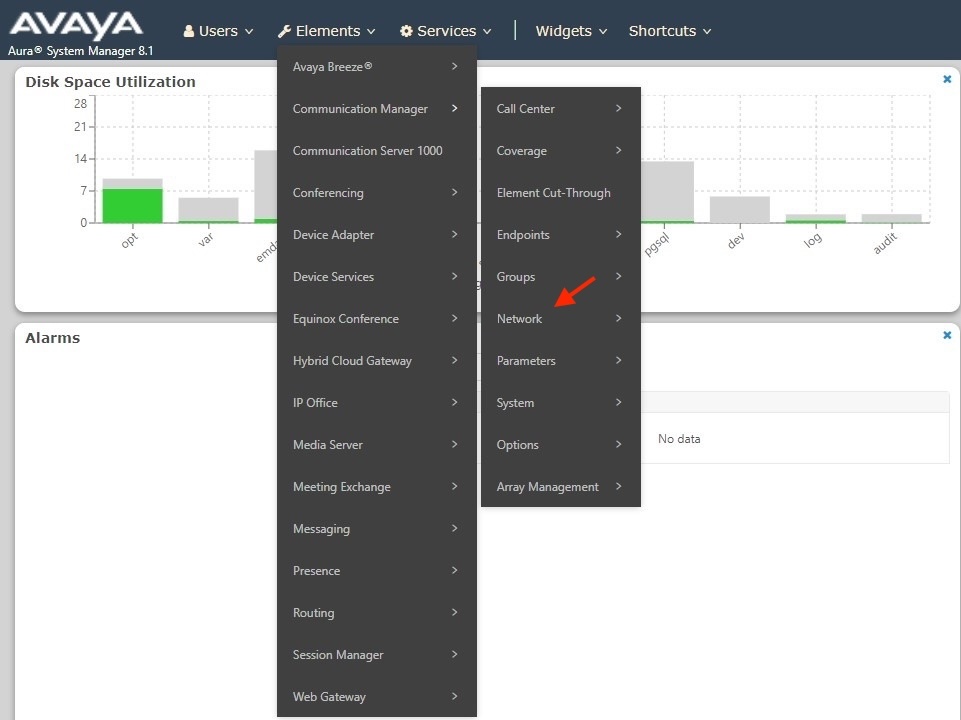The width and height of the screenshot is (961, 720).
Task: Click the audit bar in disk chart
Action: (892, 218)
